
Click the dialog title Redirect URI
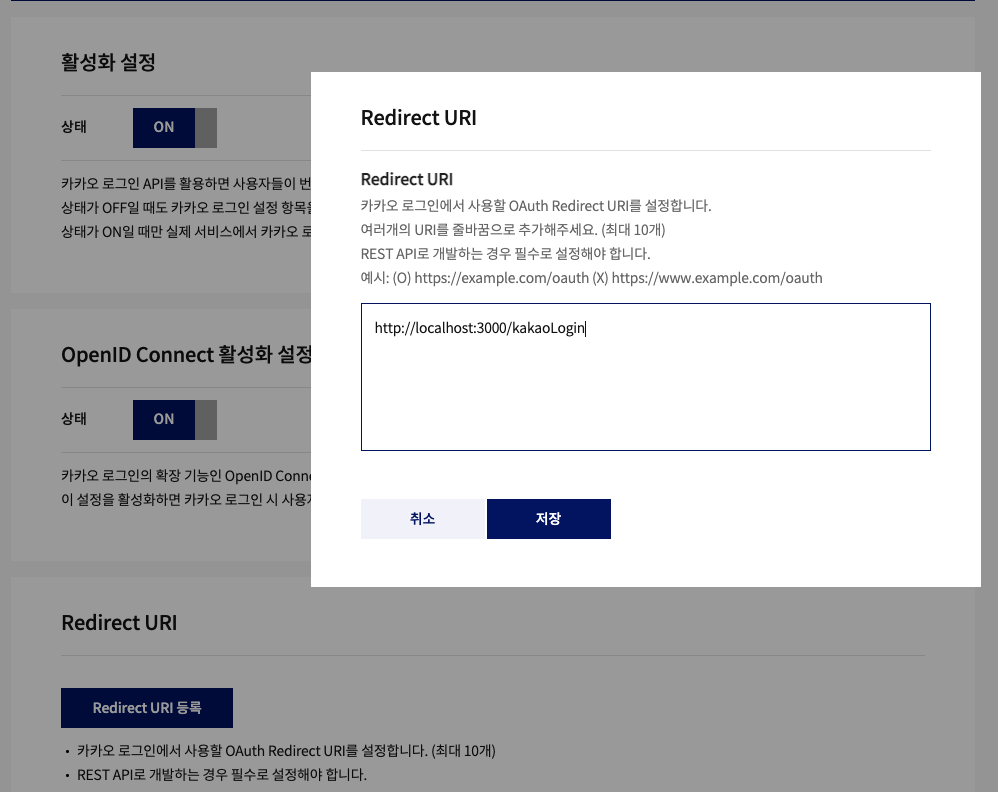tap(418, 118)
